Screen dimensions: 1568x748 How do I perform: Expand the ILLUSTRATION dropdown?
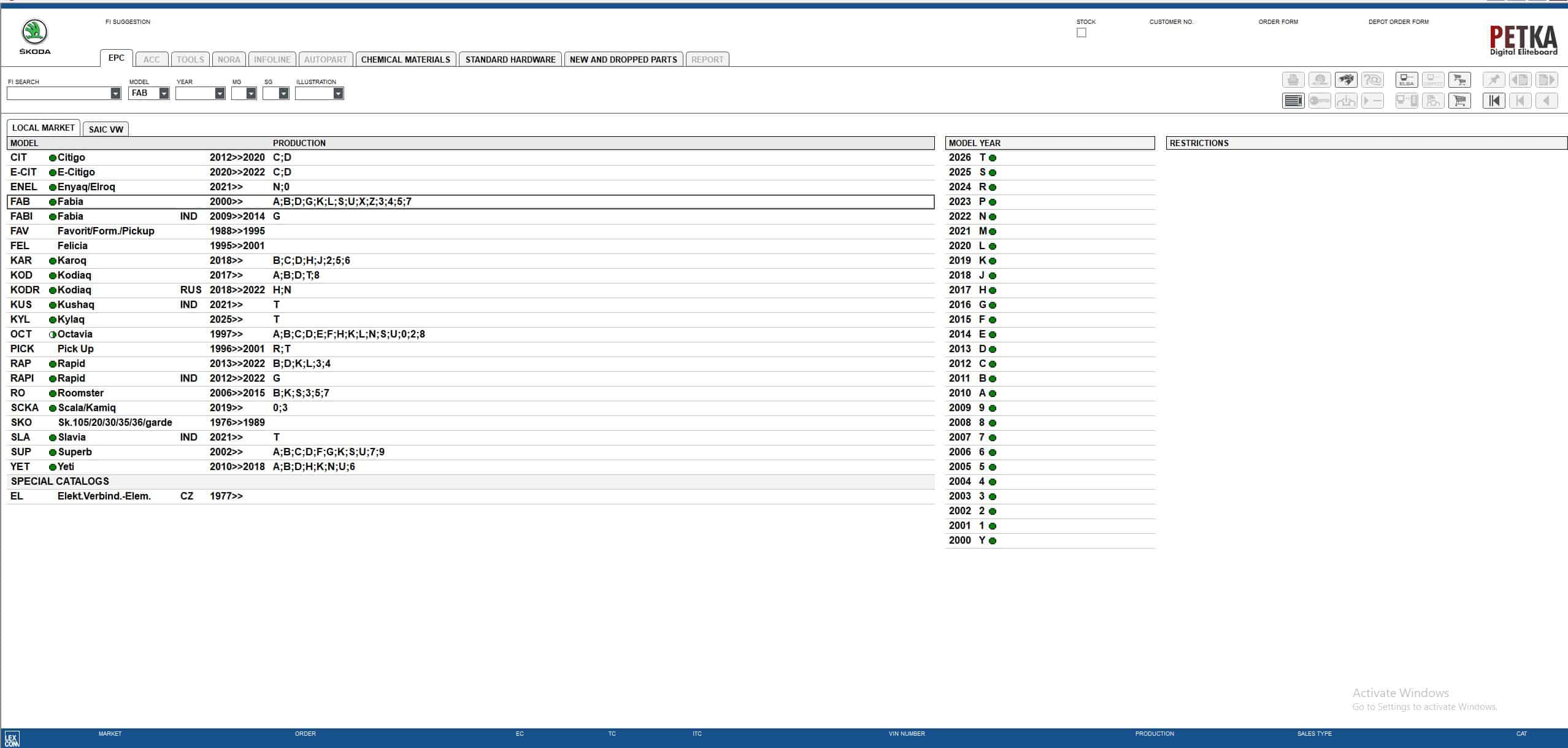tap(338, 93)
